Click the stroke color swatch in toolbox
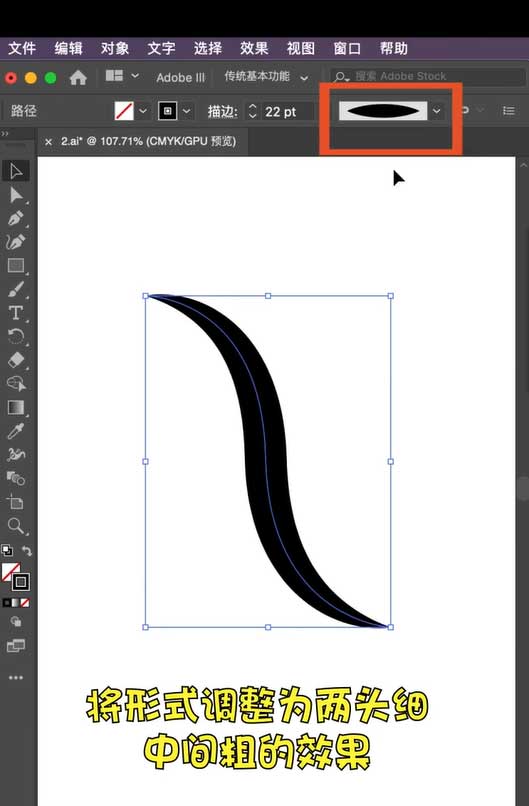 click(x=21, y=582)
